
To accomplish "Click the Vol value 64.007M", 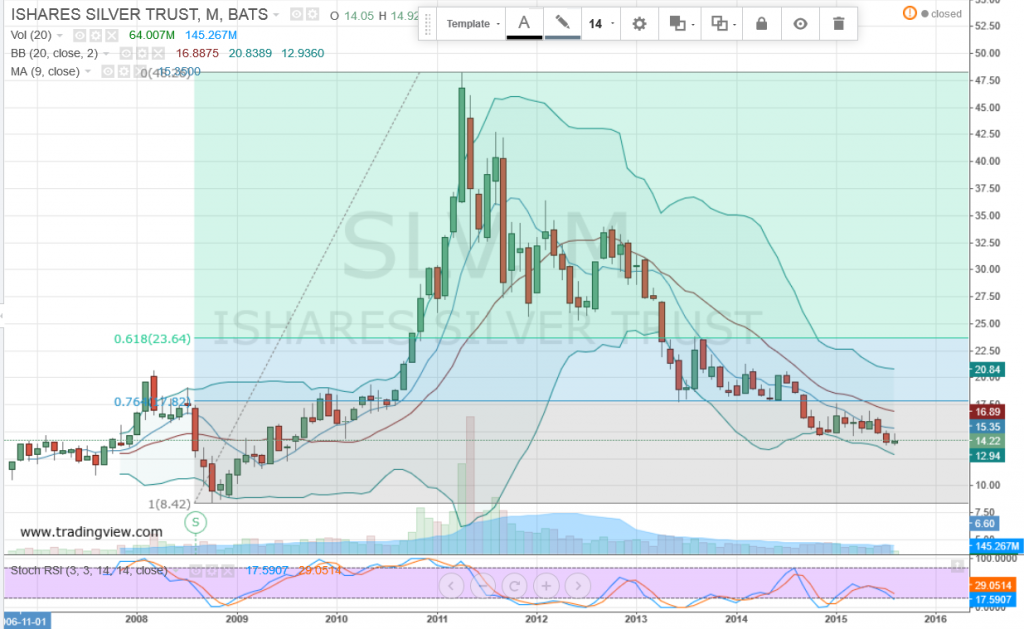I will tap(151, 35).
